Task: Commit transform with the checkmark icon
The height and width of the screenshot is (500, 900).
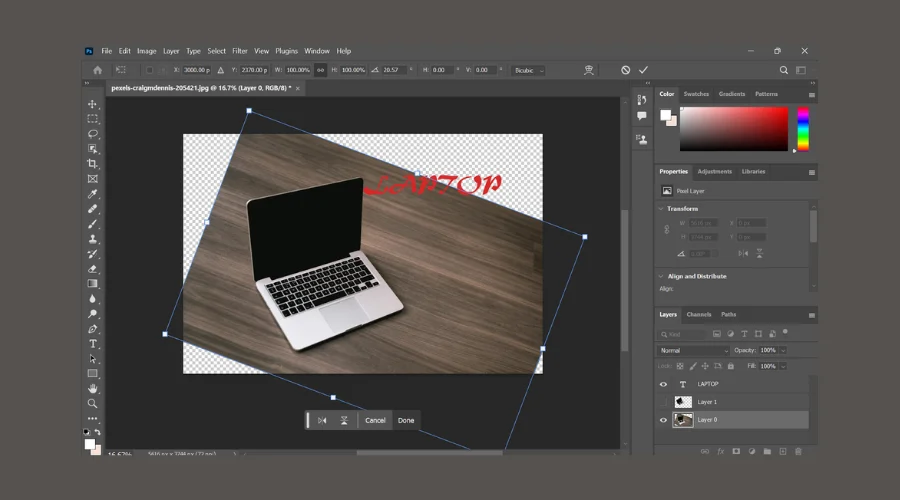Action: tap(643, 70)
